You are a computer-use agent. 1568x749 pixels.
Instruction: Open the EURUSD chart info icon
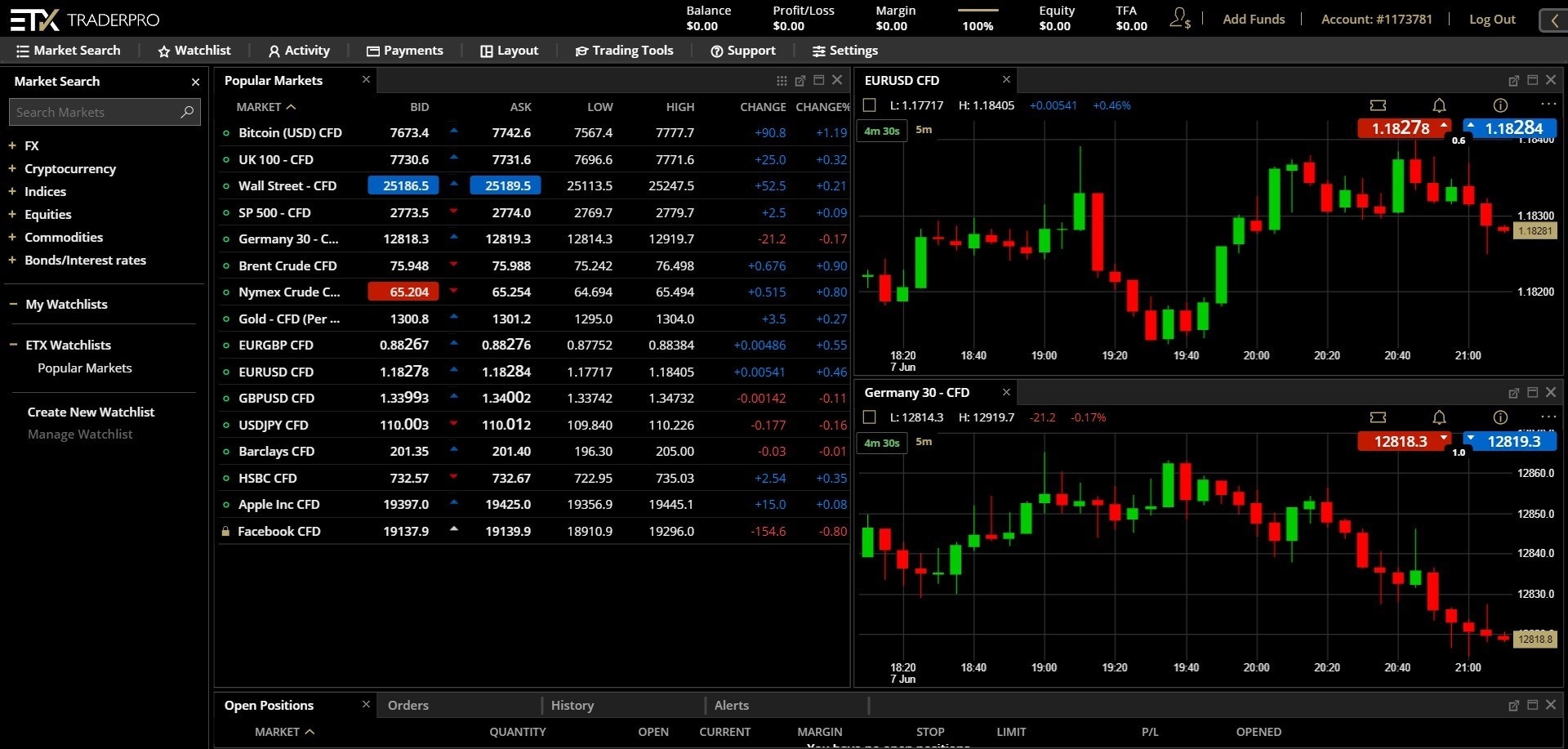(1500, 105)
